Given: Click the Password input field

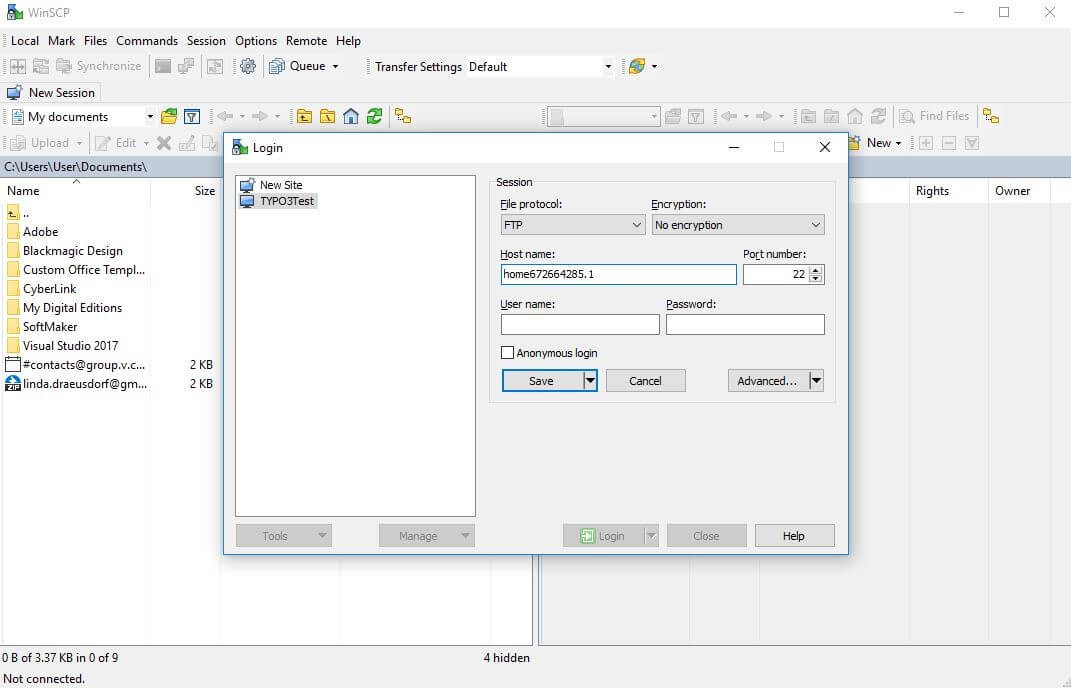Looking at the screenshot, I should point(745,325).
